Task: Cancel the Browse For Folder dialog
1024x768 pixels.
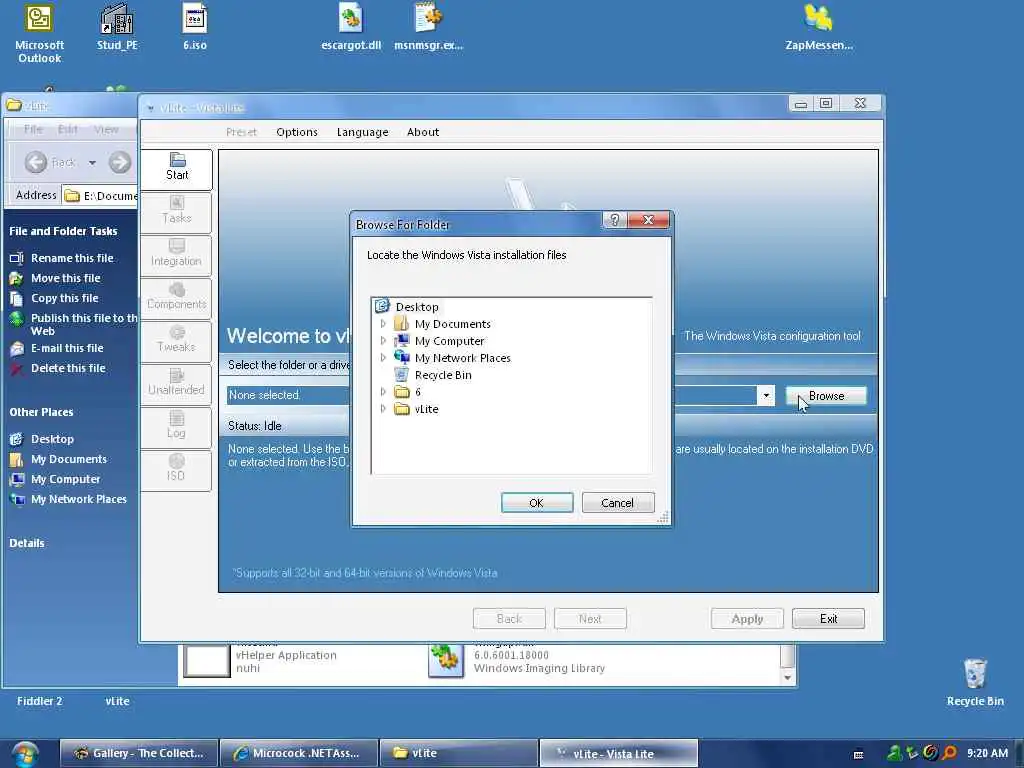Action: pos(618,503)
